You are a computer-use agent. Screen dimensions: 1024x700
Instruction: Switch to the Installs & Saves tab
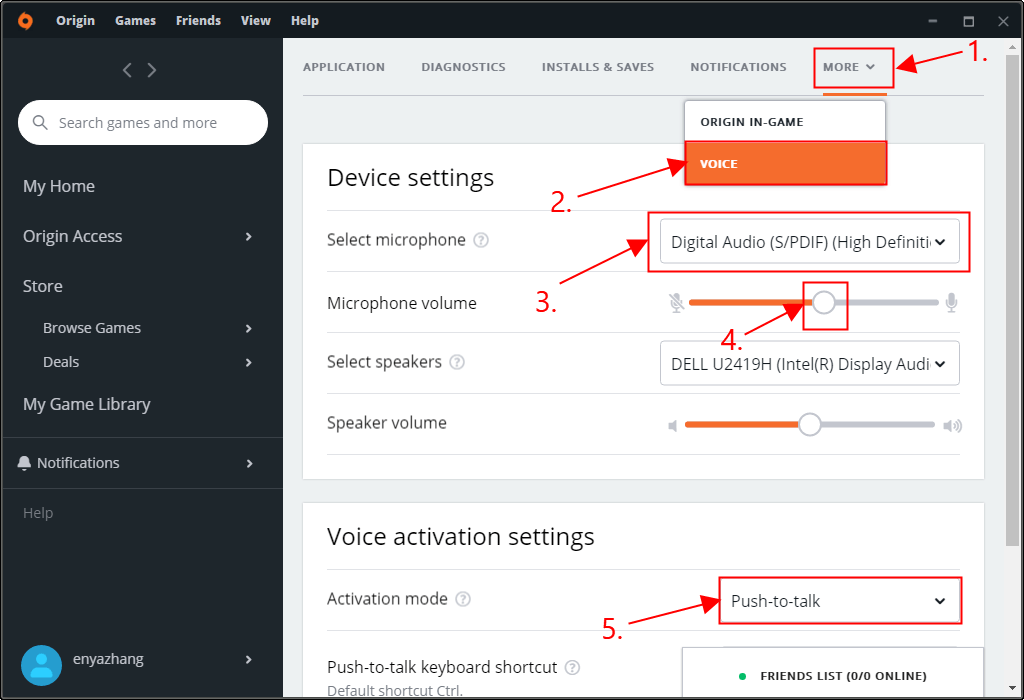point(598,67)
